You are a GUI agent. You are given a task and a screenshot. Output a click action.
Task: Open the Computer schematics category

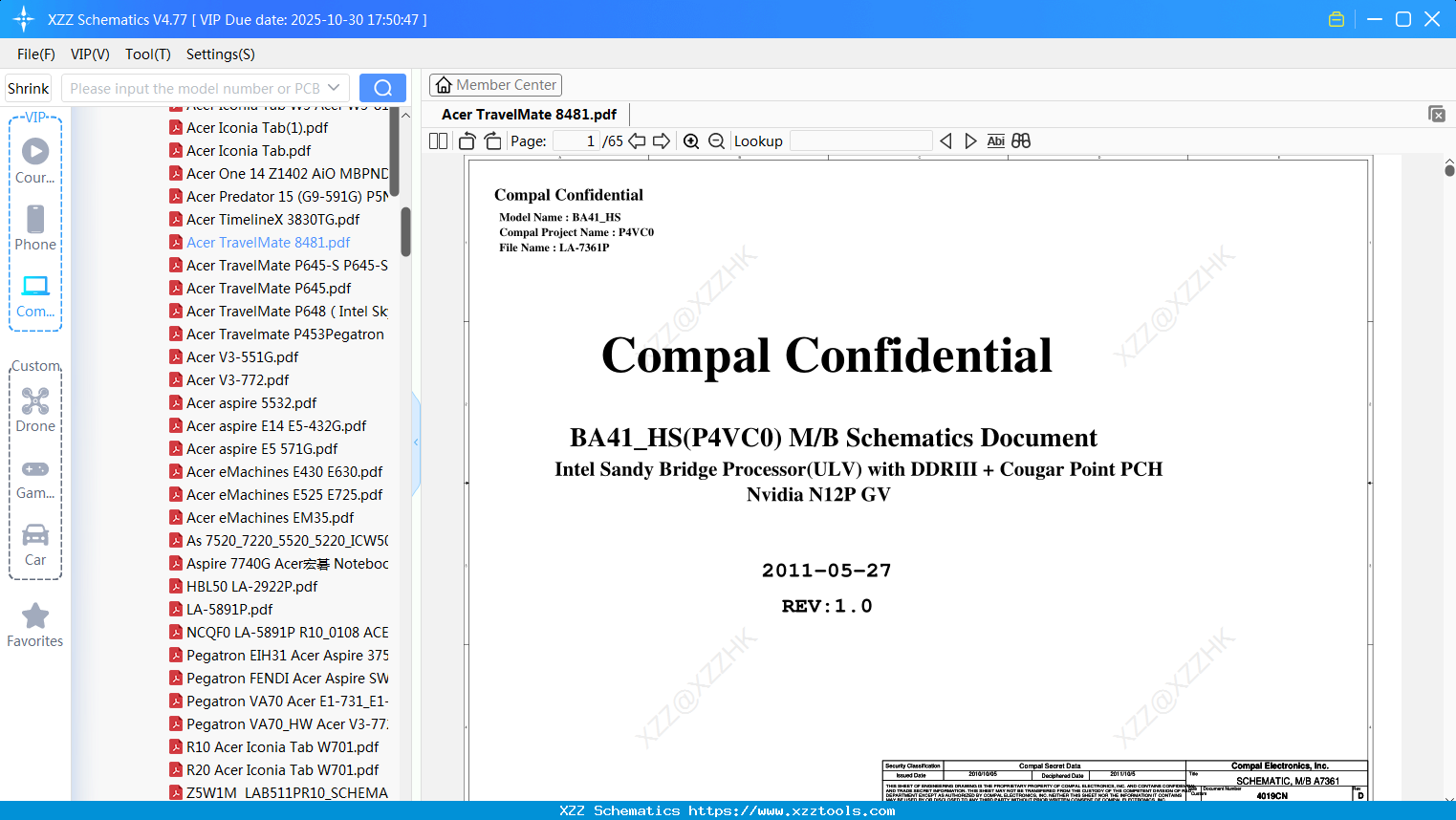(x=35, y=295)
